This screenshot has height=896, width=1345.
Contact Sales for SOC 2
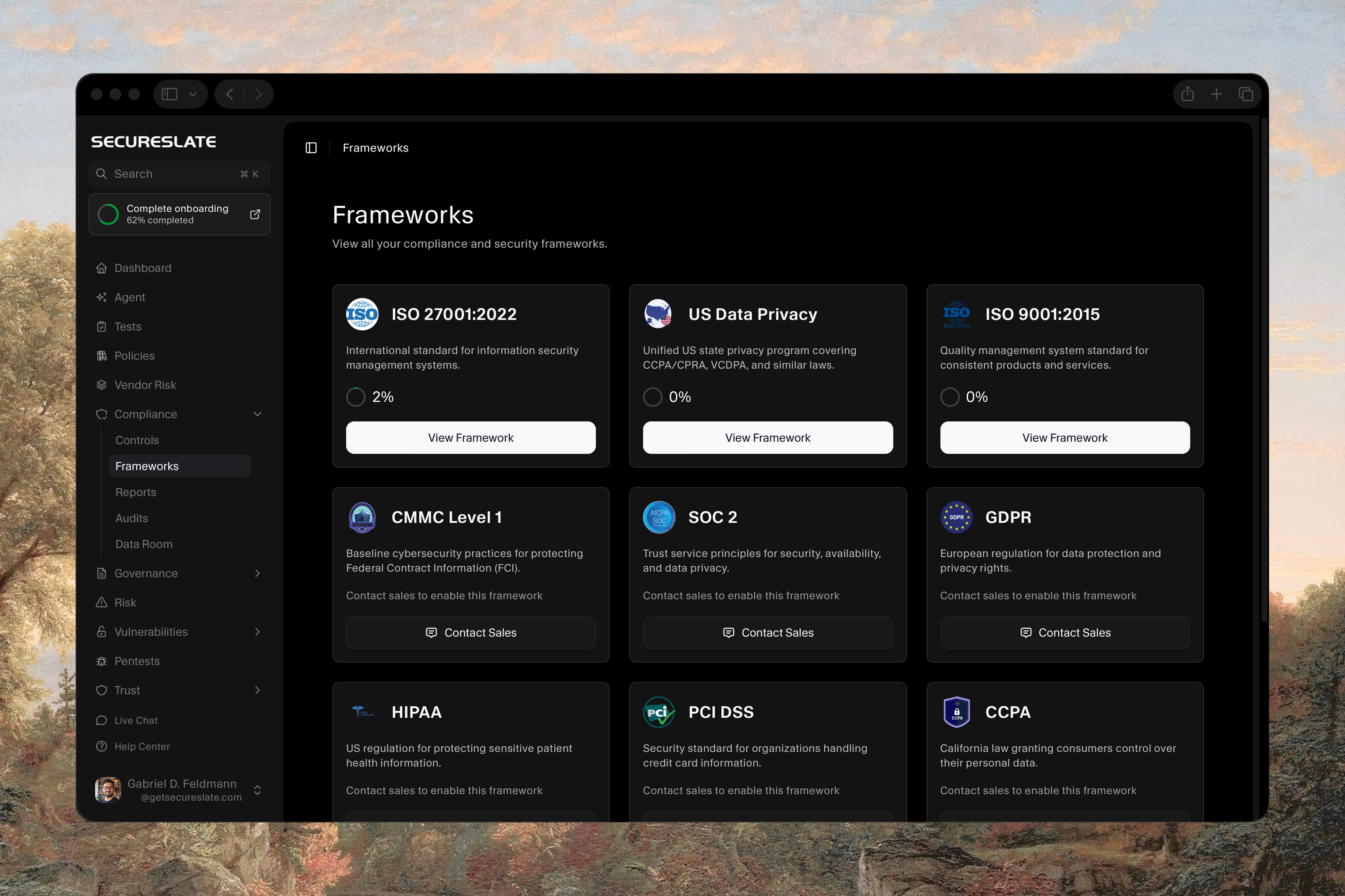768,632
